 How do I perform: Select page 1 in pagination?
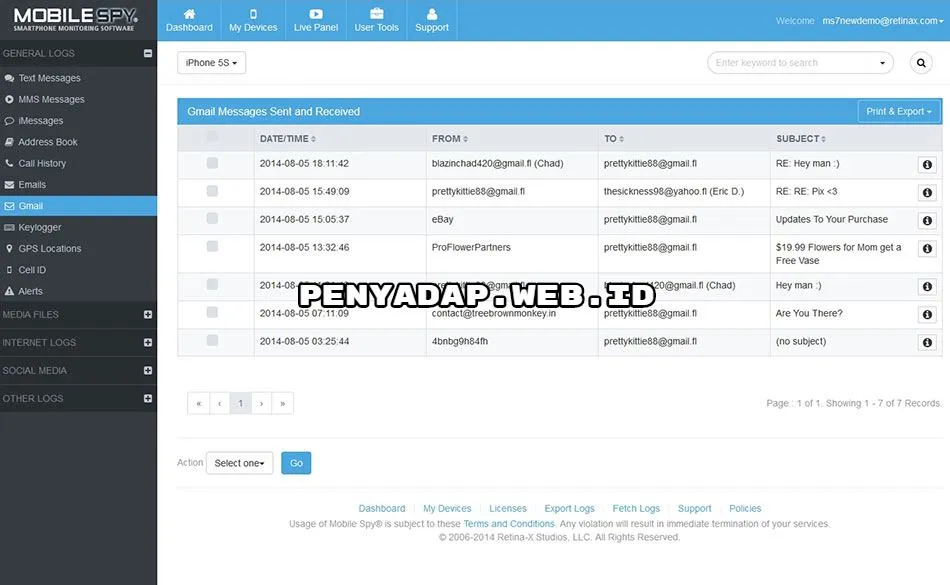point(241,403)
